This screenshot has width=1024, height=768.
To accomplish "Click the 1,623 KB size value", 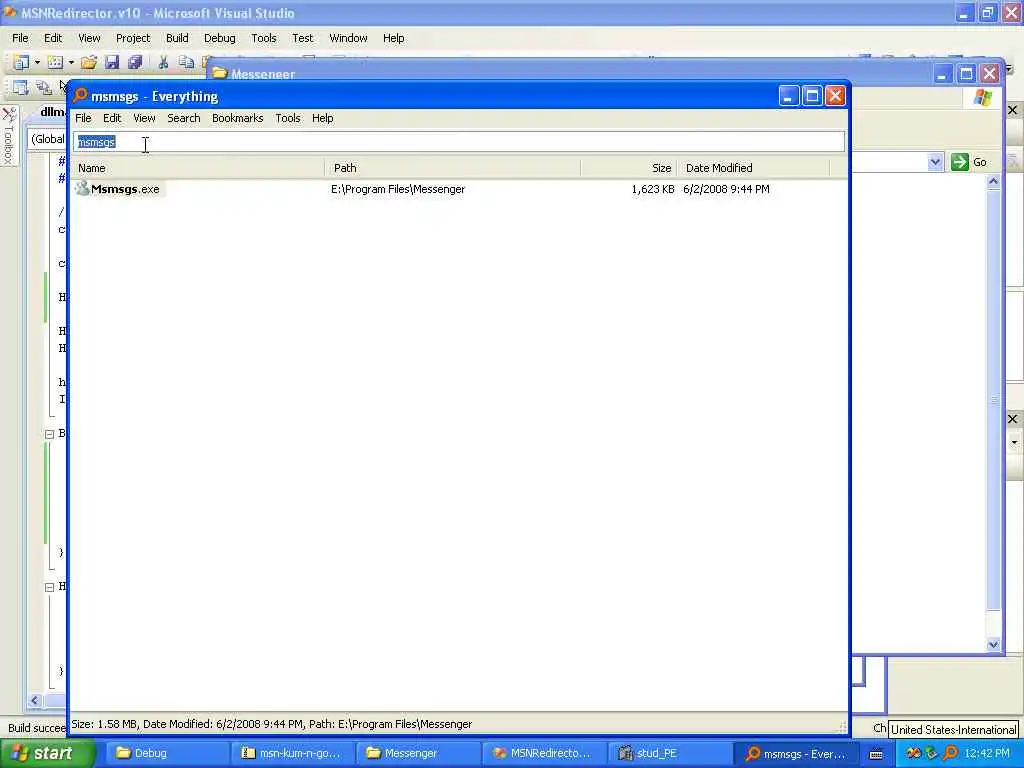I will [x=652, y=189].
